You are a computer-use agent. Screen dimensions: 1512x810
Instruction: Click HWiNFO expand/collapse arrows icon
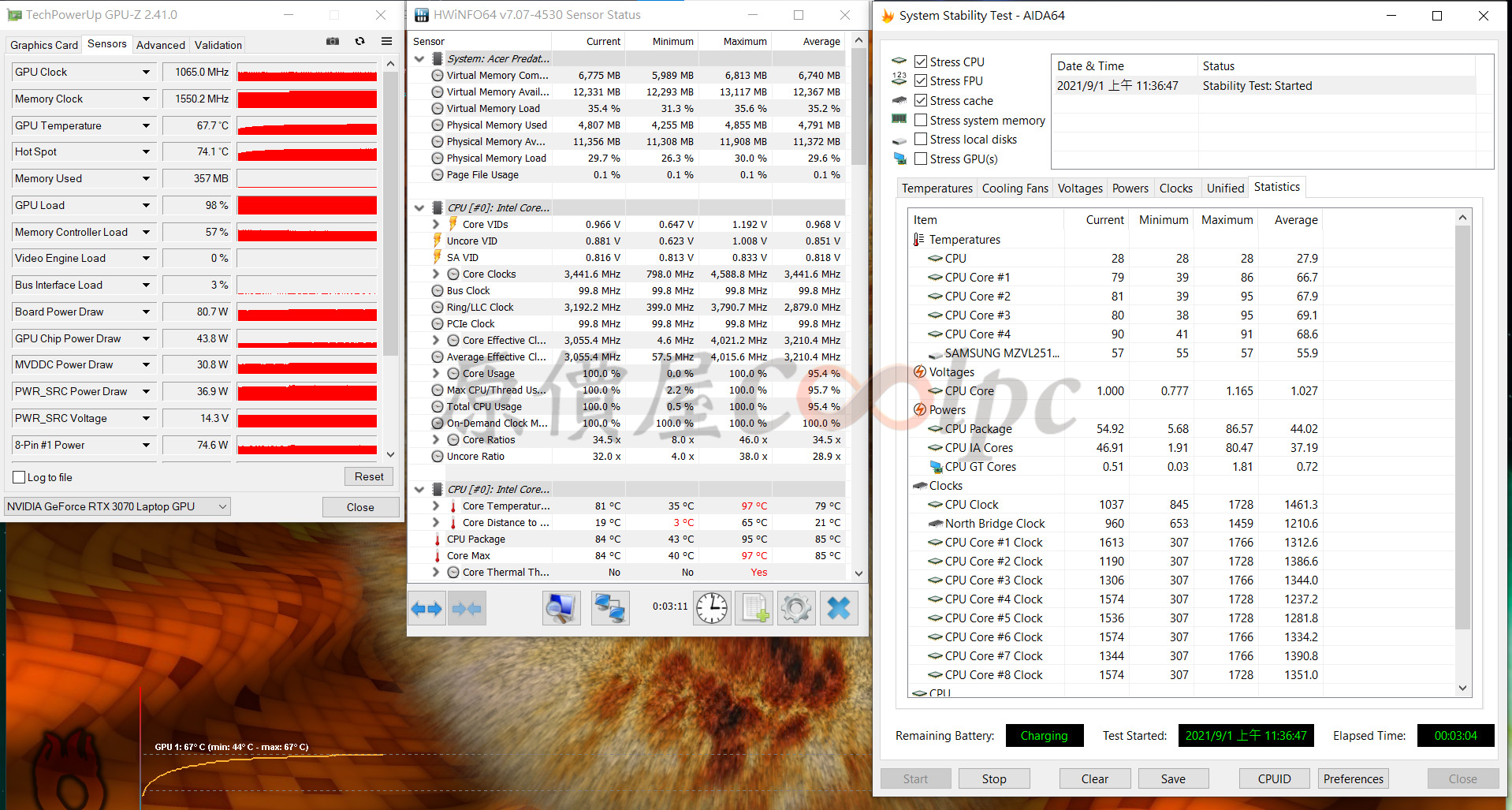coord(426,608)
